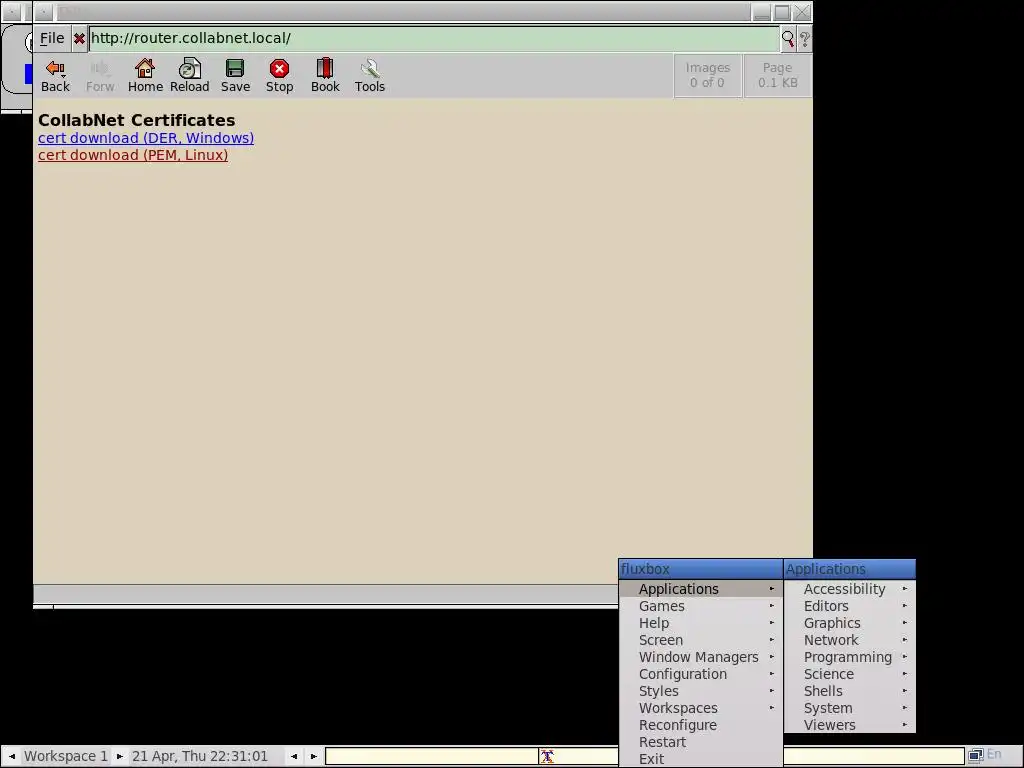
Task: Download the DER Windows certificate
Action: pyautogui.click(x=146, y=138)
